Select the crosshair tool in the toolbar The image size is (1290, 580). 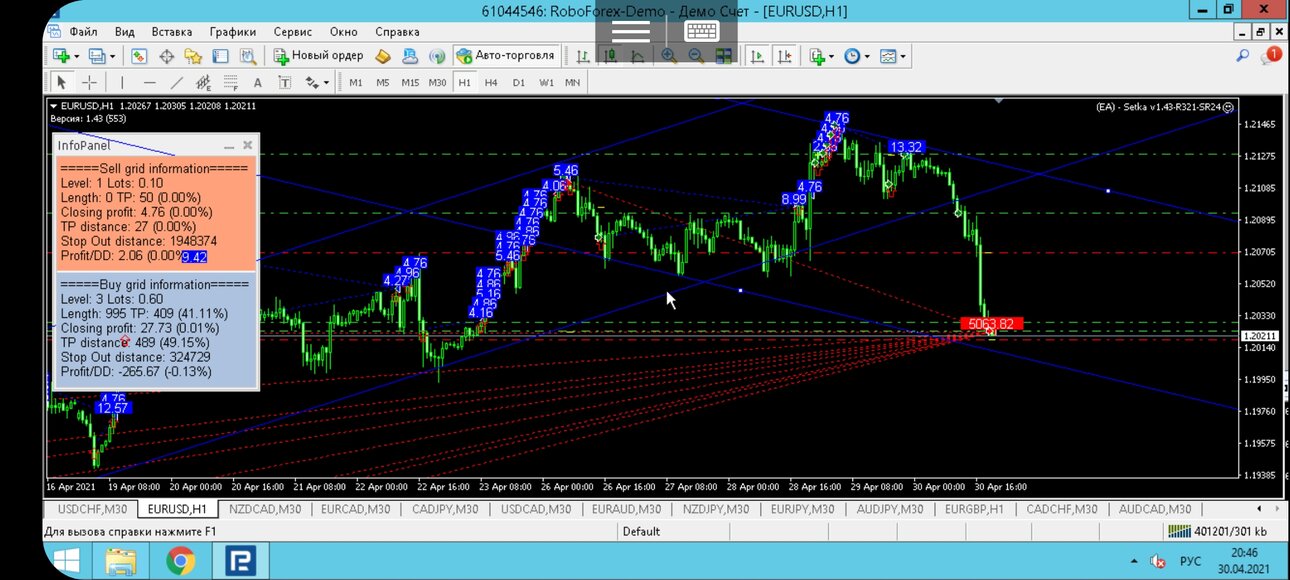pyautogui.click(x=89, y=82)
